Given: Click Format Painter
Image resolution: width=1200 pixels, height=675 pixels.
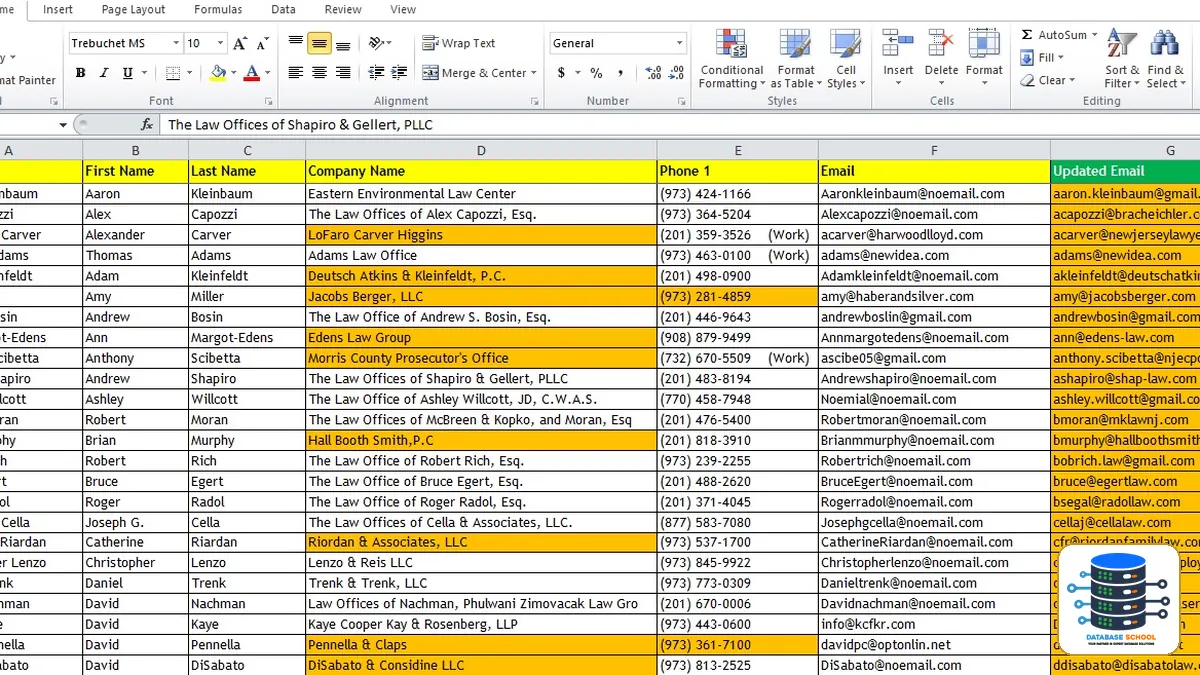Looking at the screenshot, I should pyautogui.click(x=28, y=80).
